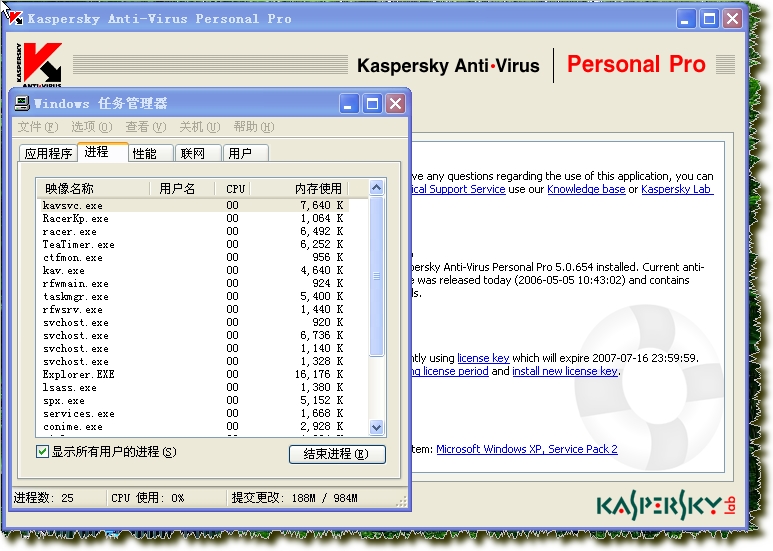Viewport: 773px width, 551px height.
Task: Switch to the 性能 tab
Action: tap(151, 153)
